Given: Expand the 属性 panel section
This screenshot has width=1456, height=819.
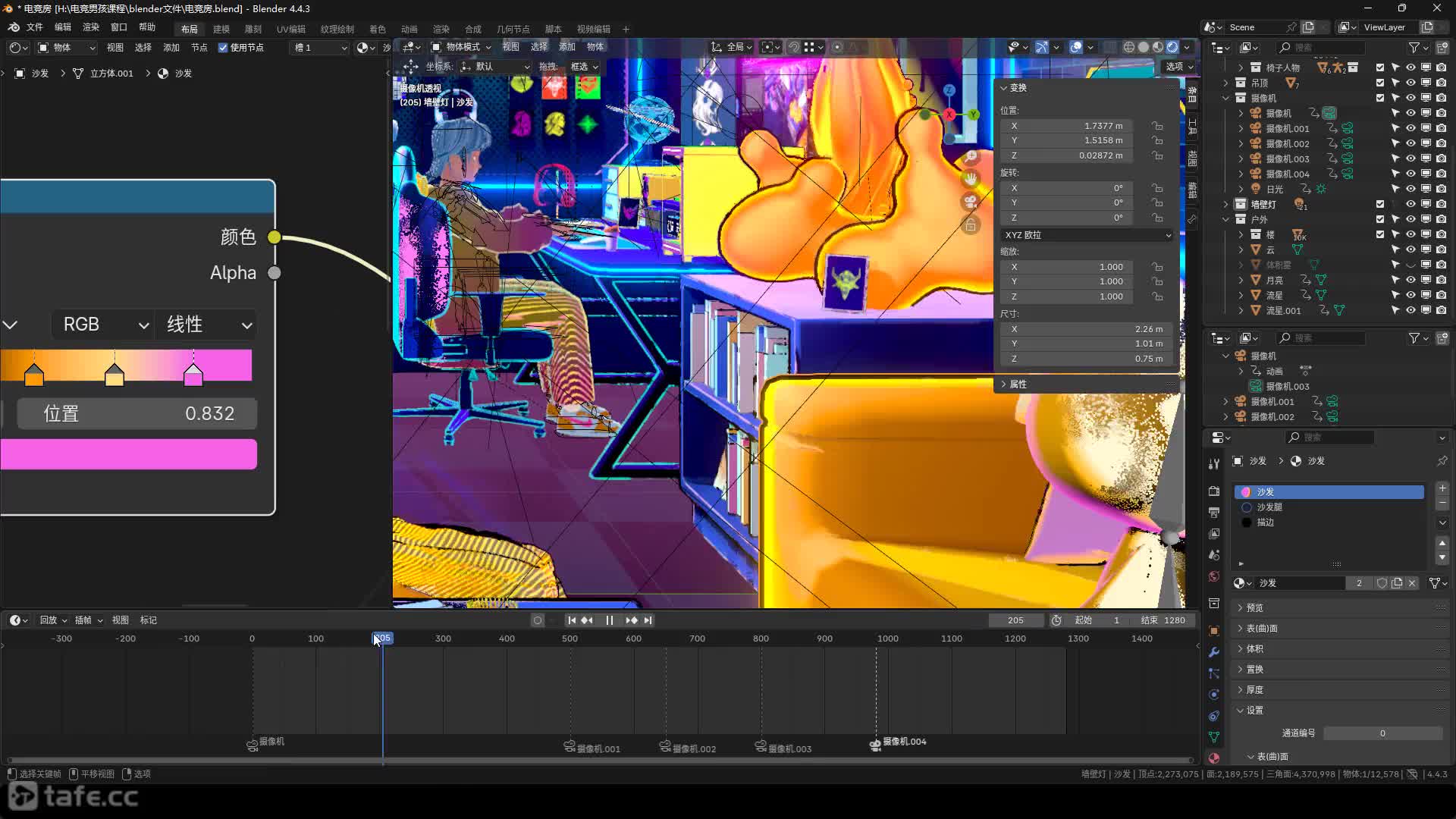Looking at the screenshot, I should (1018, 384).
